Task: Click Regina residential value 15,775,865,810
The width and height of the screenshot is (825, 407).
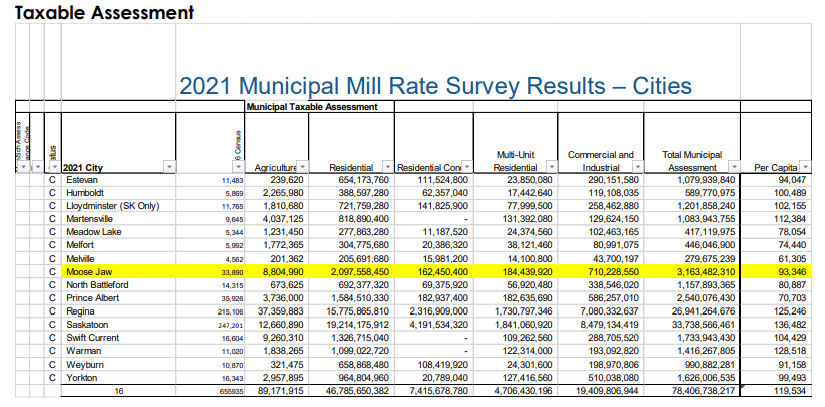Action: 358,311
